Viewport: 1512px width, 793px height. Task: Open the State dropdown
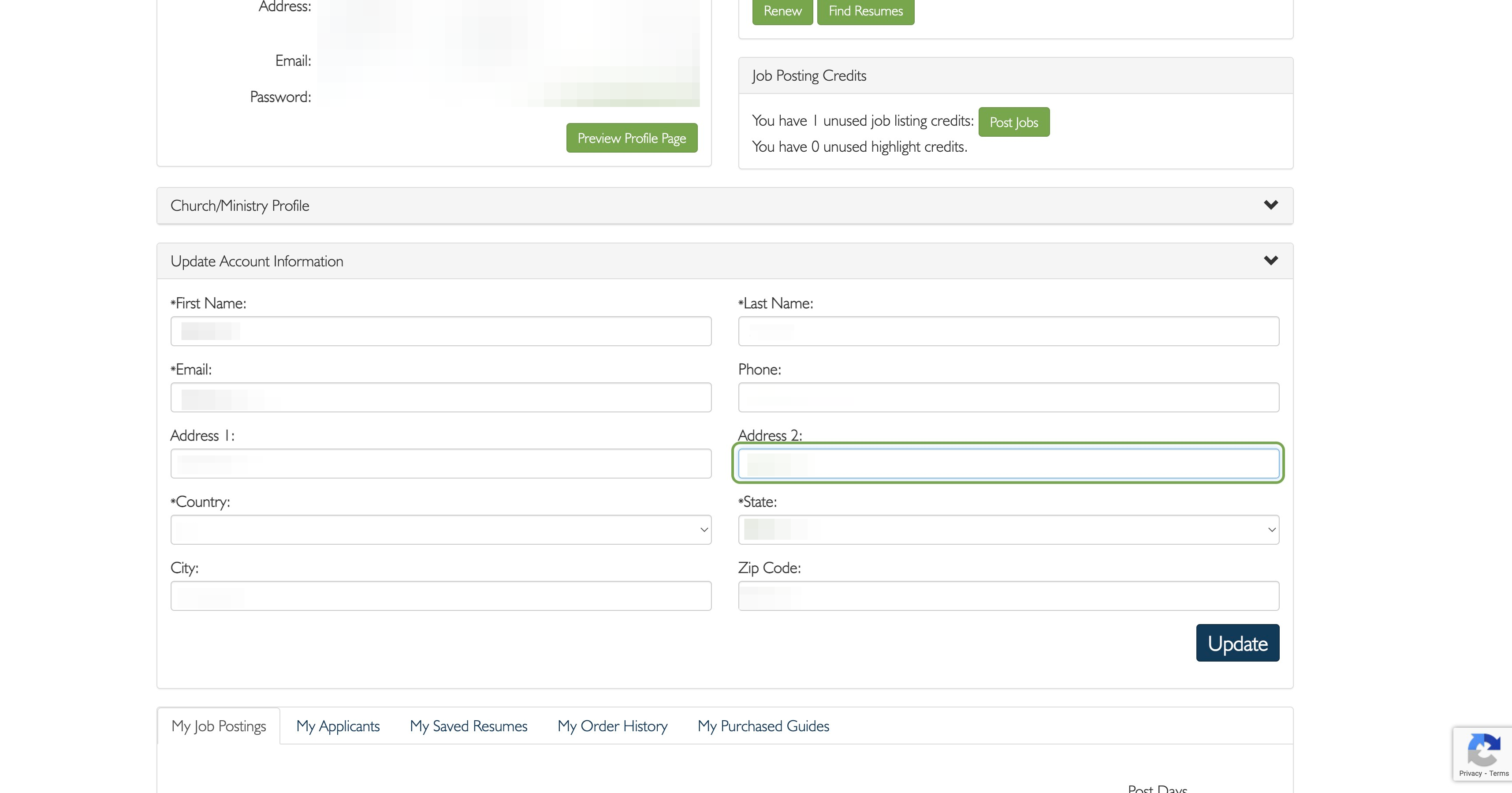pos(1009,530)
